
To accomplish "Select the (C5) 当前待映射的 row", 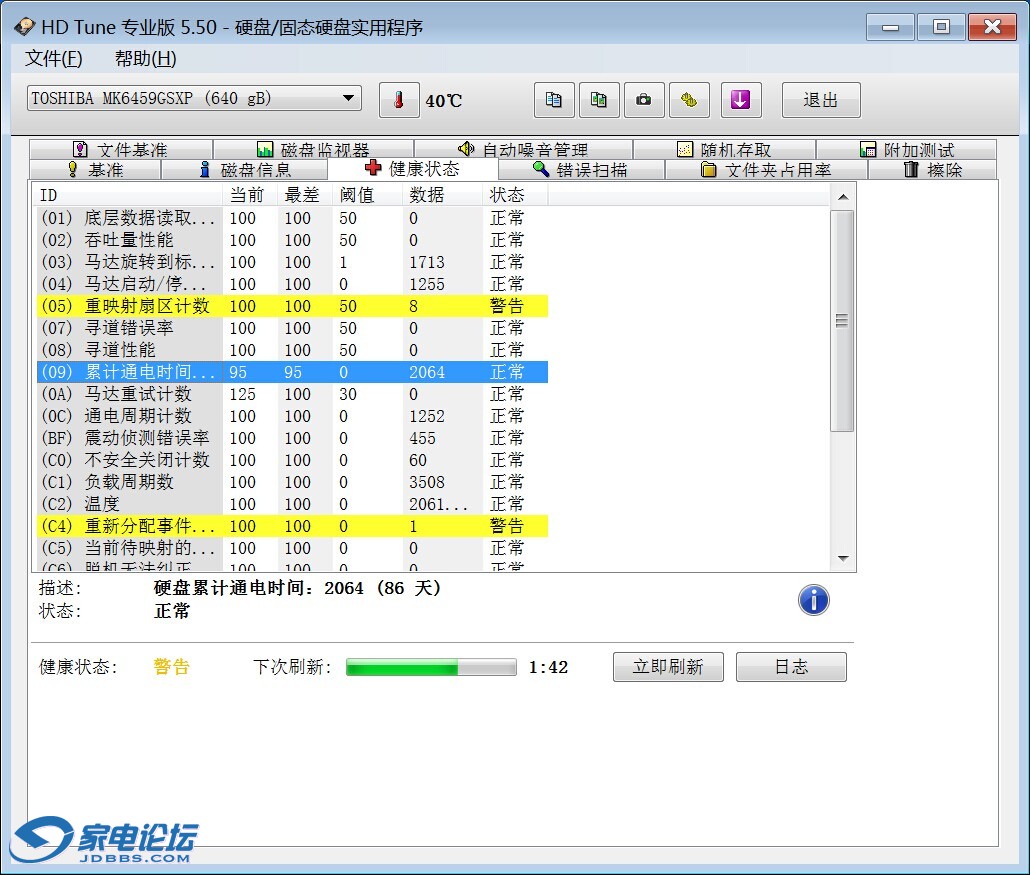I will tap(292, 548).
